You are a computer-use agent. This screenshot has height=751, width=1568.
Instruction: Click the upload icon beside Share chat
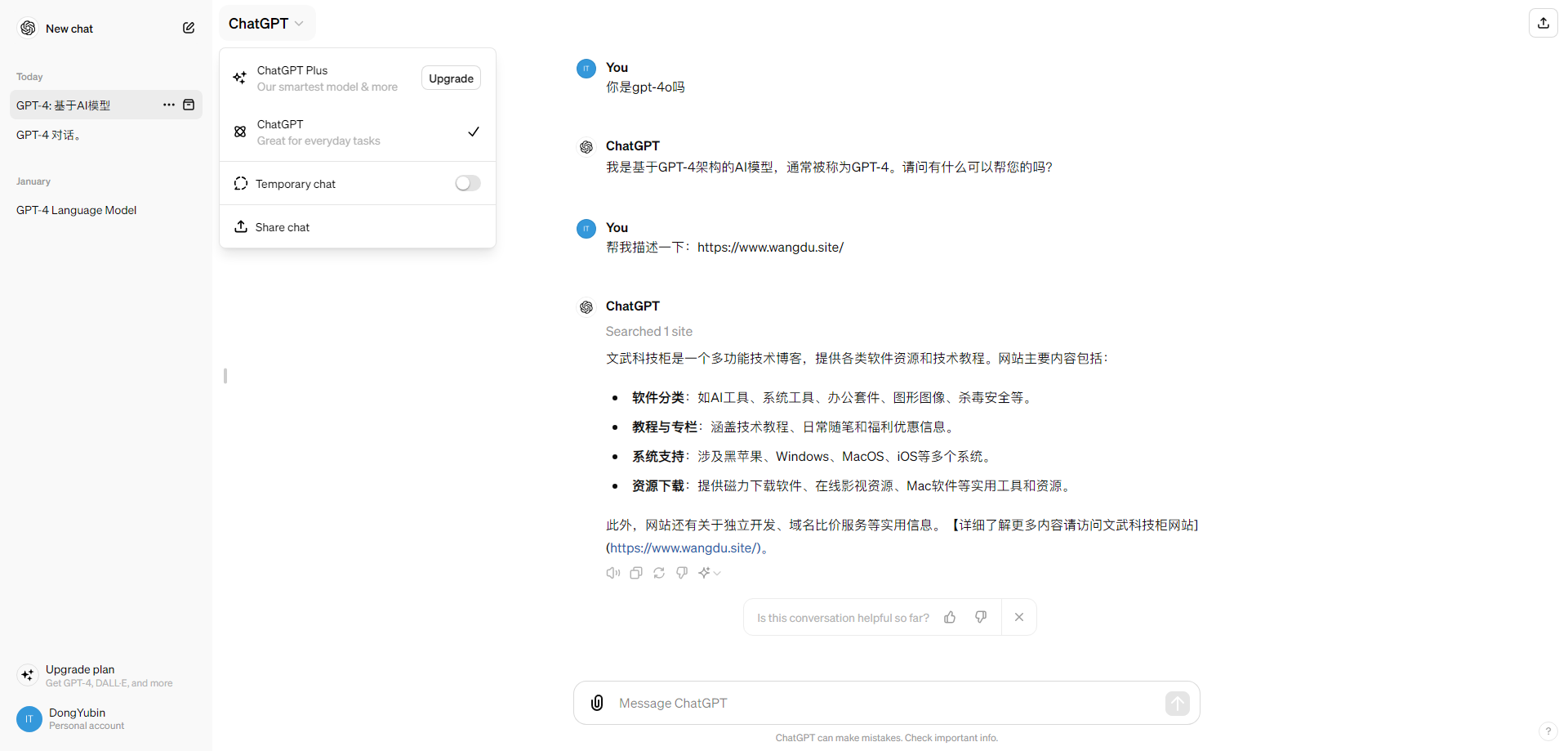(x=241, y=226)
